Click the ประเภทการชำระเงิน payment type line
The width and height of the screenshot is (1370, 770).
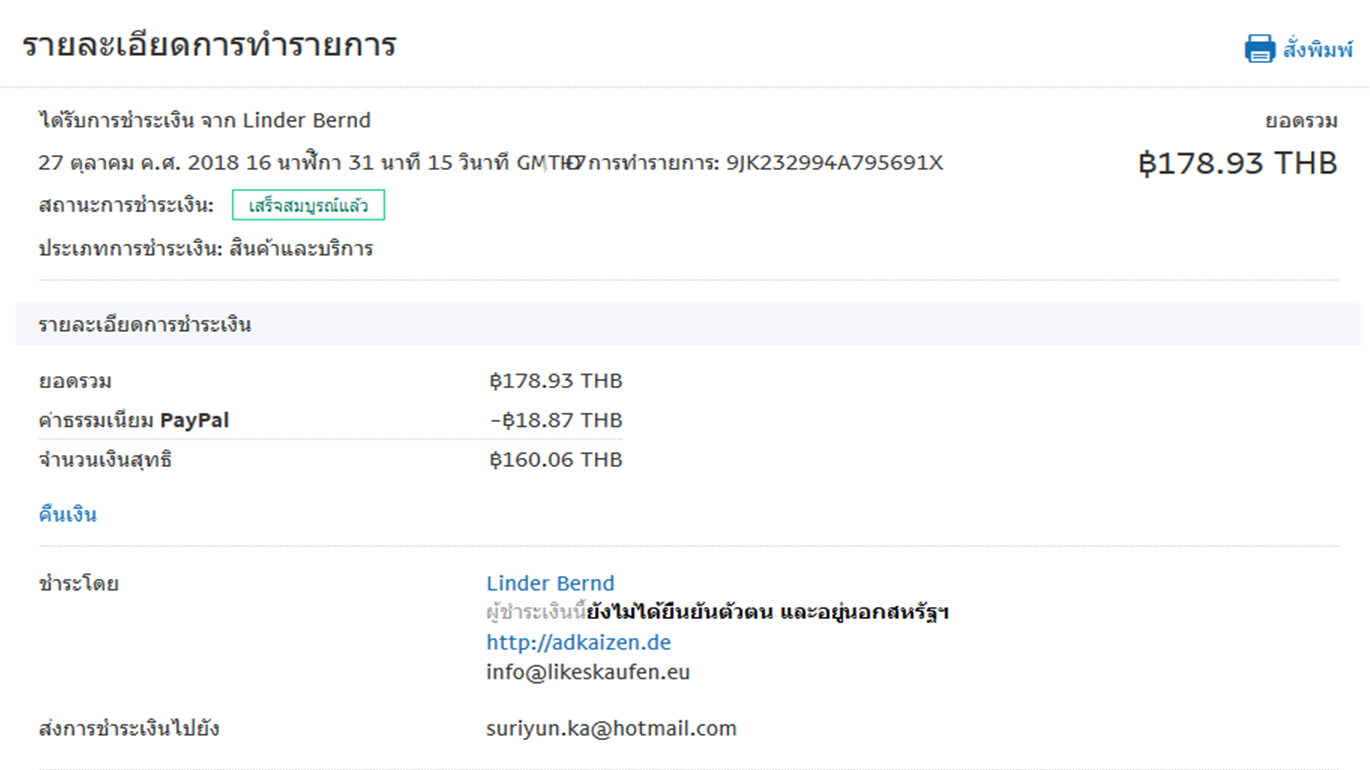(205, 249)
